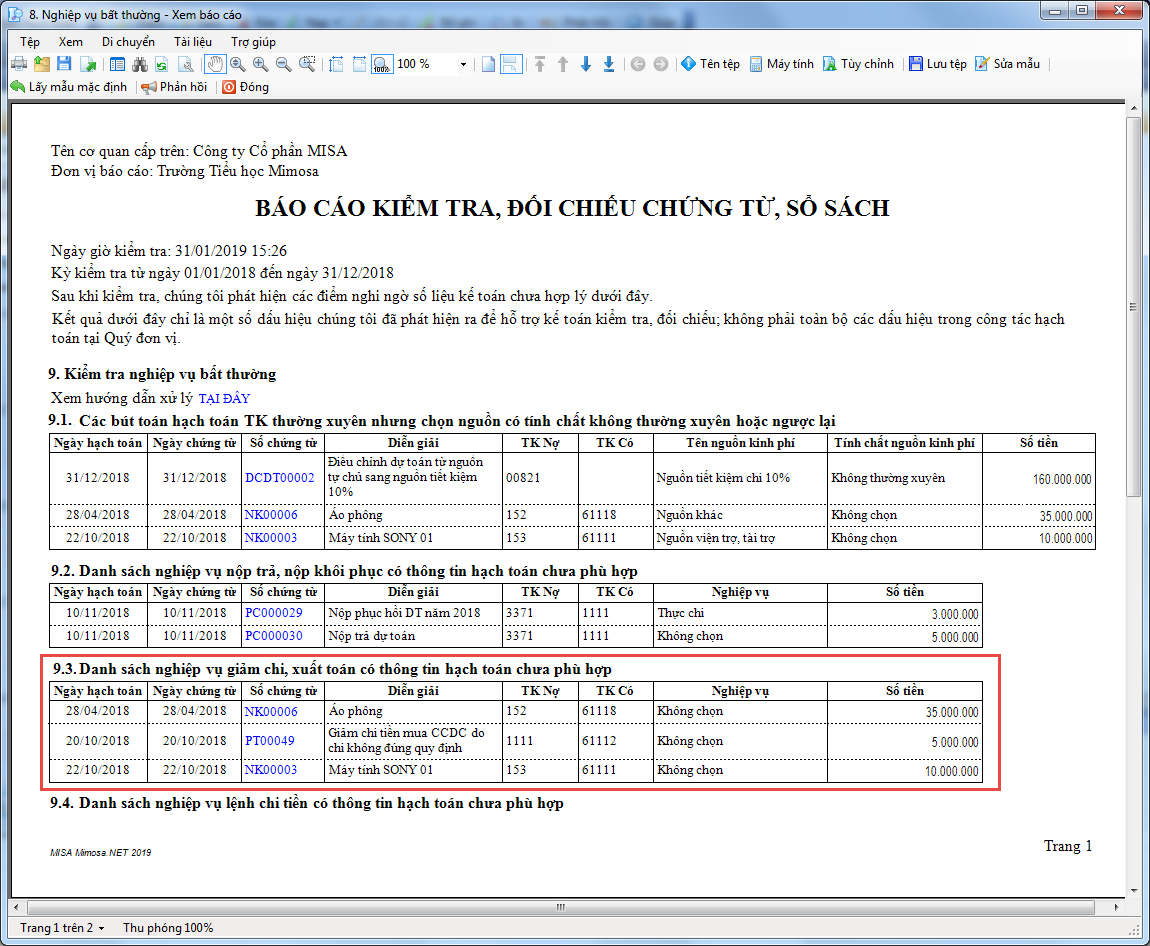Go to last page arrow icon

tap(609, 65)
